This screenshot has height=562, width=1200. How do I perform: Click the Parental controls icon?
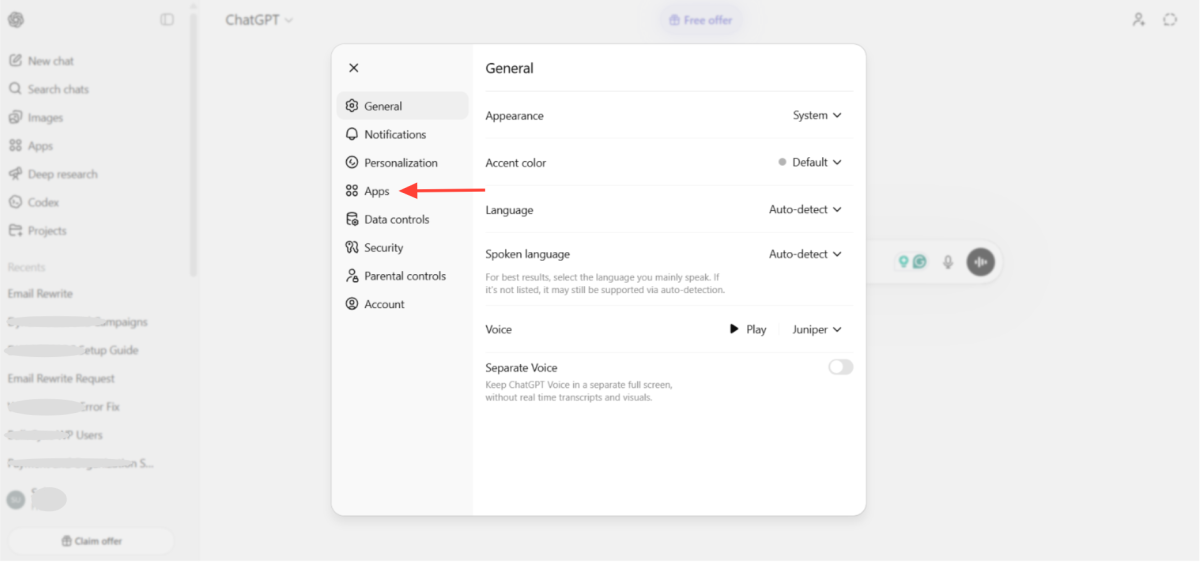coord(352,276)
